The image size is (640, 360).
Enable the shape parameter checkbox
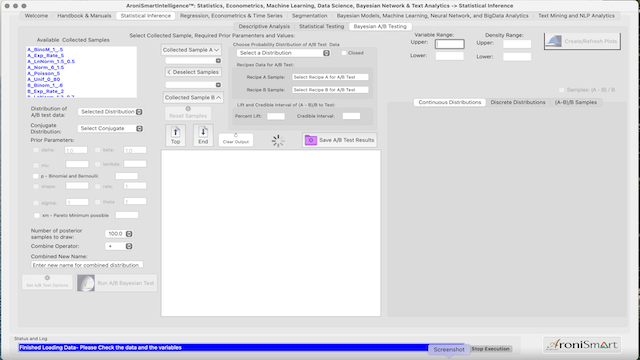pyautogui.click(x=36, y=187)
